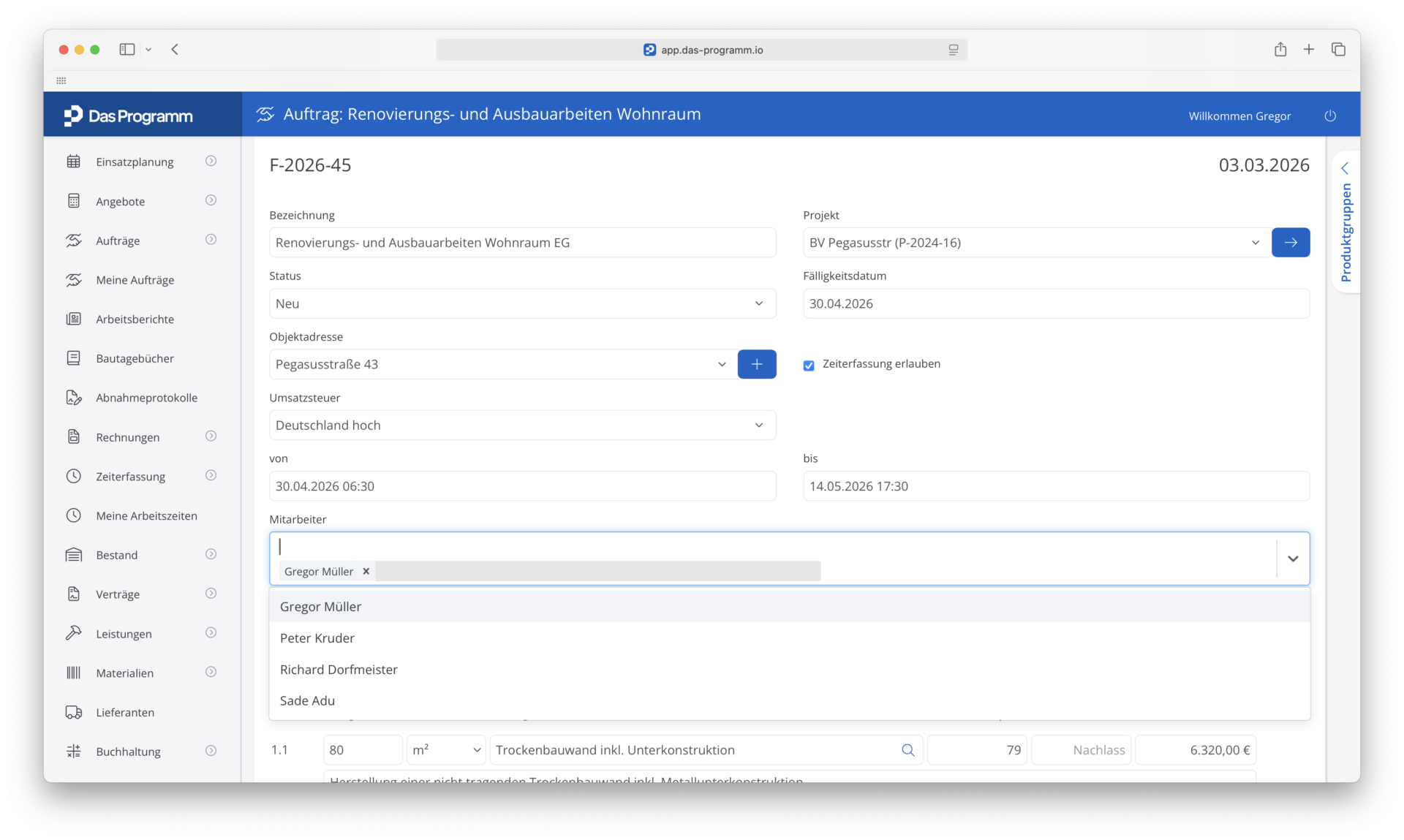Go to Meine Arbeitszeiten
Viewport: 1404px width, 840px height.
(146, 515)
